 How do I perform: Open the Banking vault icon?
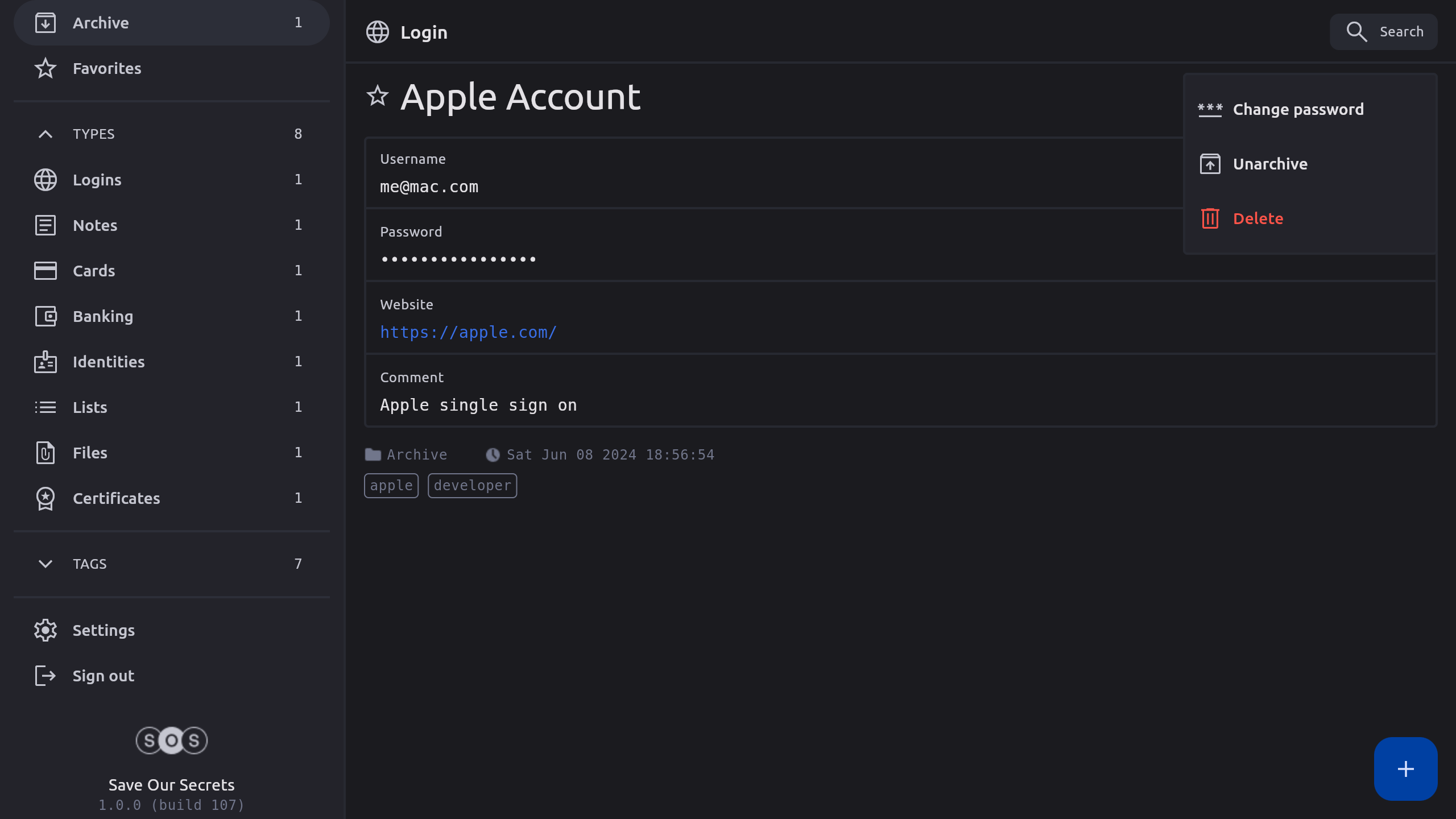(x=45, y=316)
